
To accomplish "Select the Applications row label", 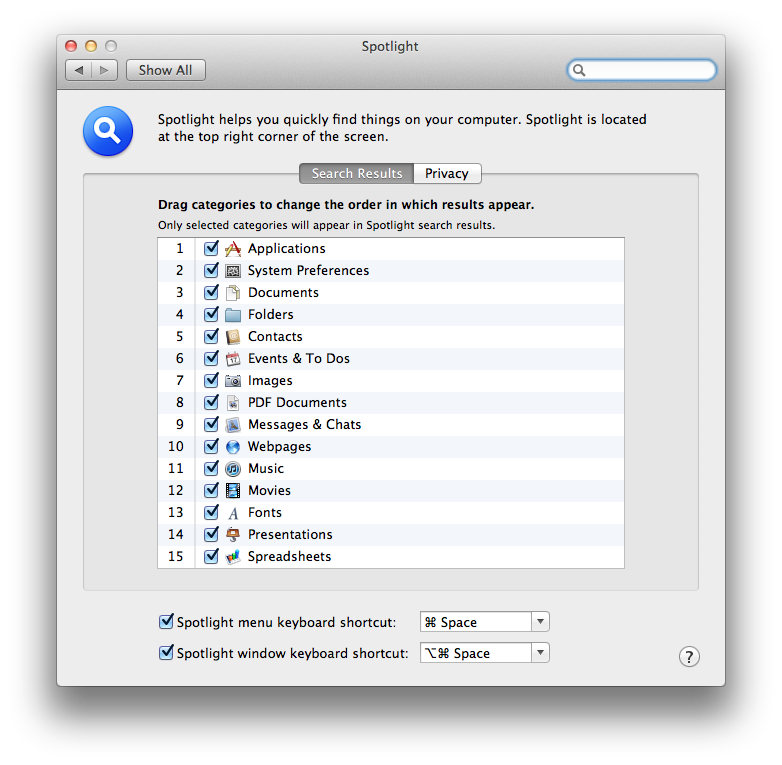I will click(x=287, y=248).
